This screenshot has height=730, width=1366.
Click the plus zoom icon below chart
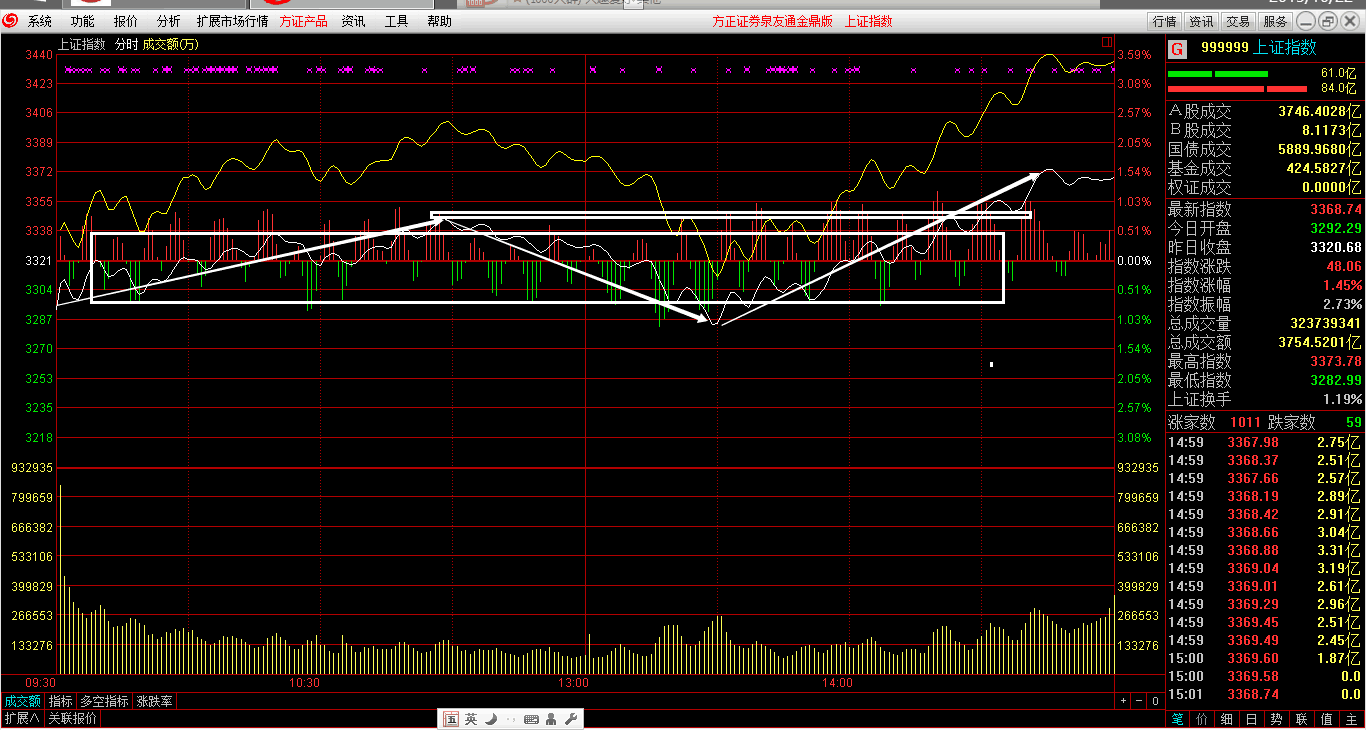pos(1123,702)
